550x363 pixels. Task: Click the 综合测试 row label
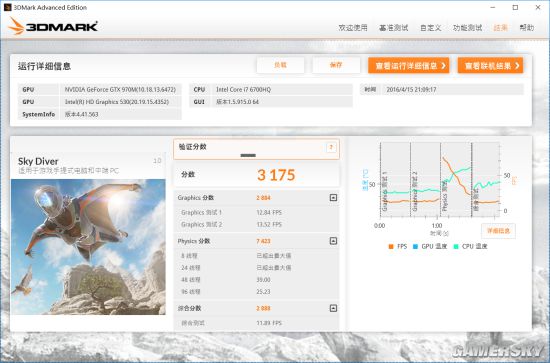point(193,323)
